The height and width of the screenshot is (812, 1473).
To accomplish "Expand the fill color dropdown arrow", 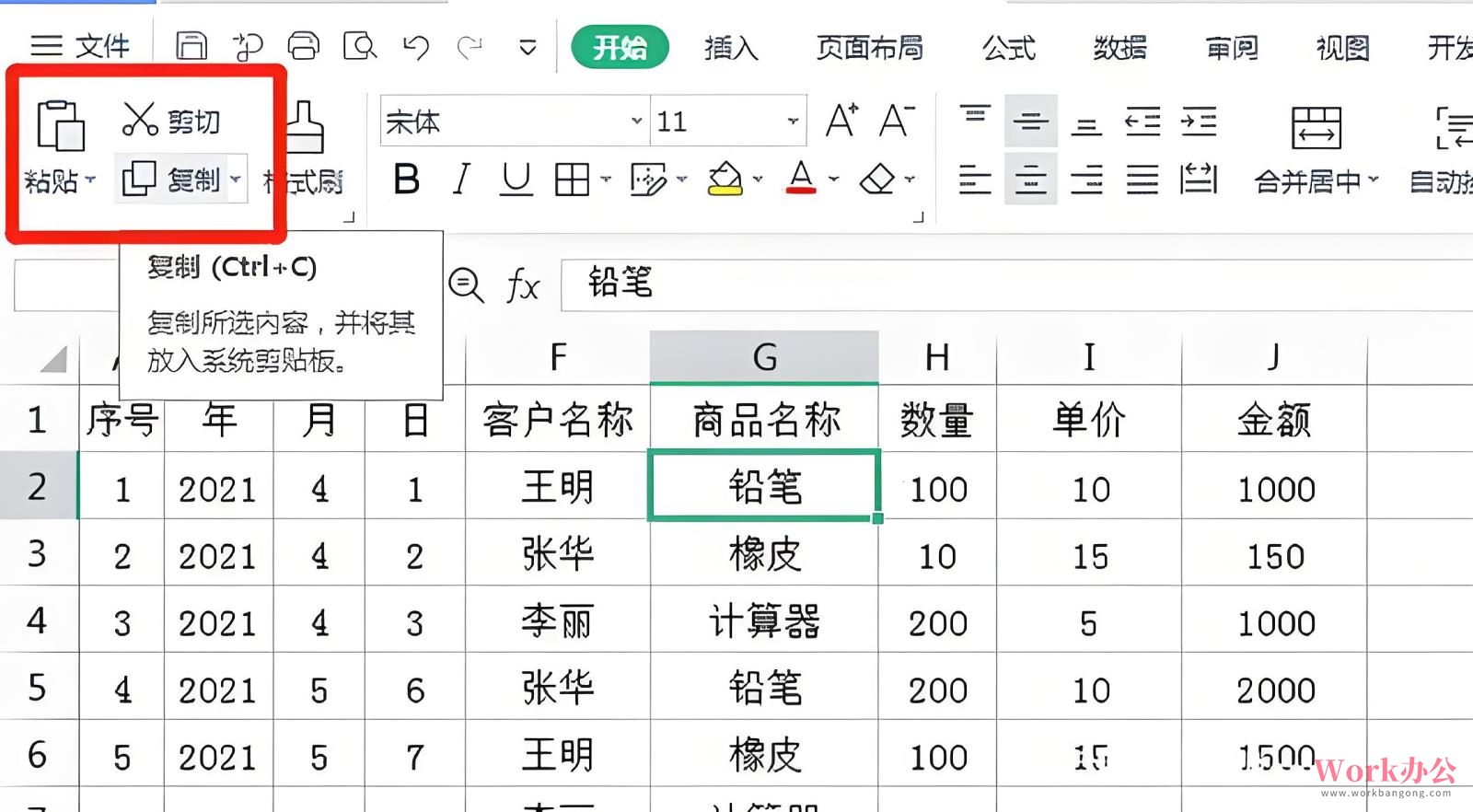I will coord(758,180).
